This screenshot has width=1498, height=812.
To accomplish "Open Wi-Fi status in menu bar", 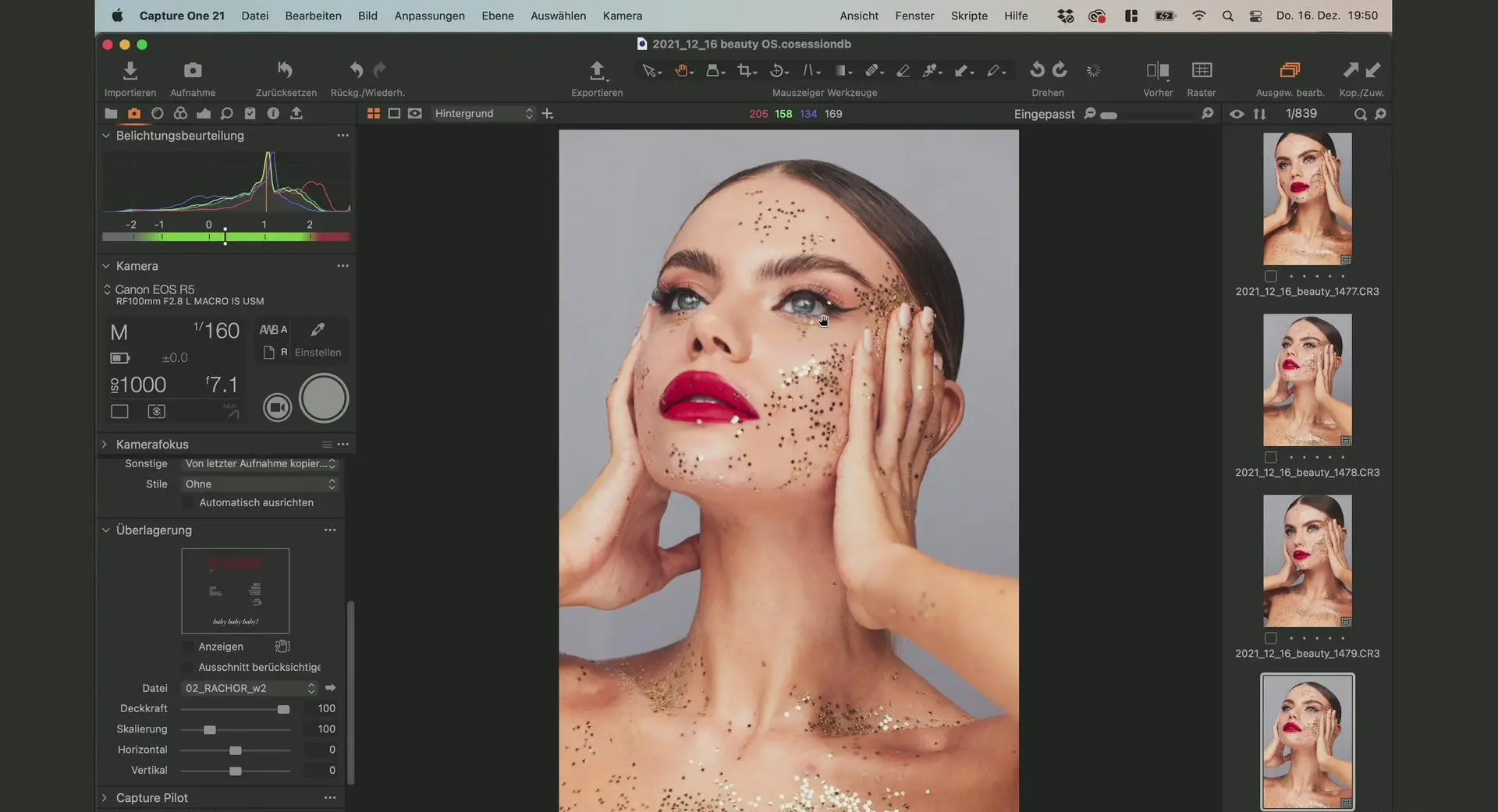I will [1198, 16].
